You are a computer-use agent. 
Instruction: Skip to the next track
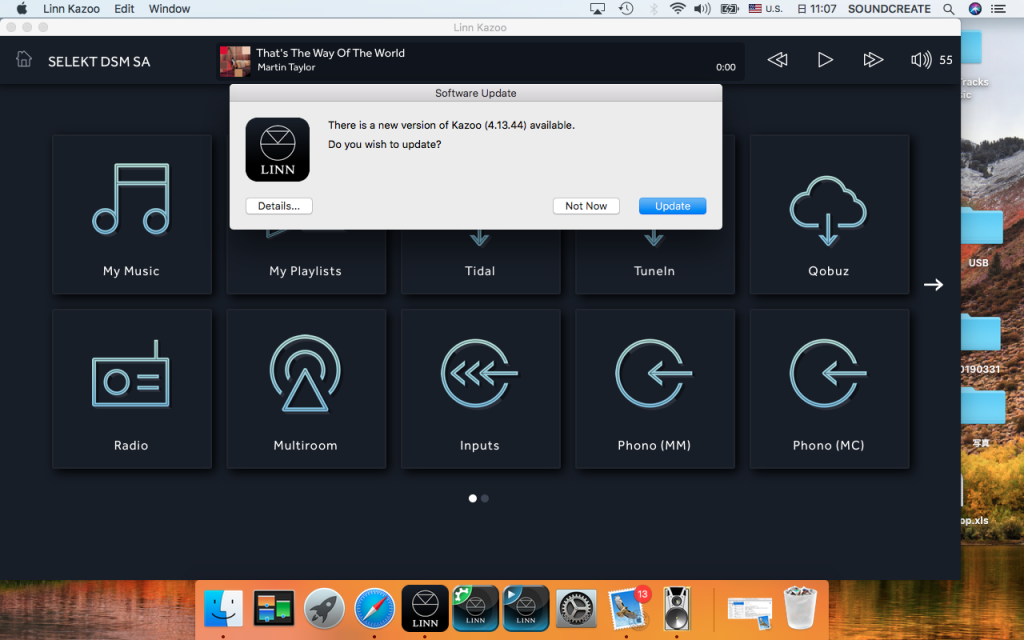coord(873,60)
